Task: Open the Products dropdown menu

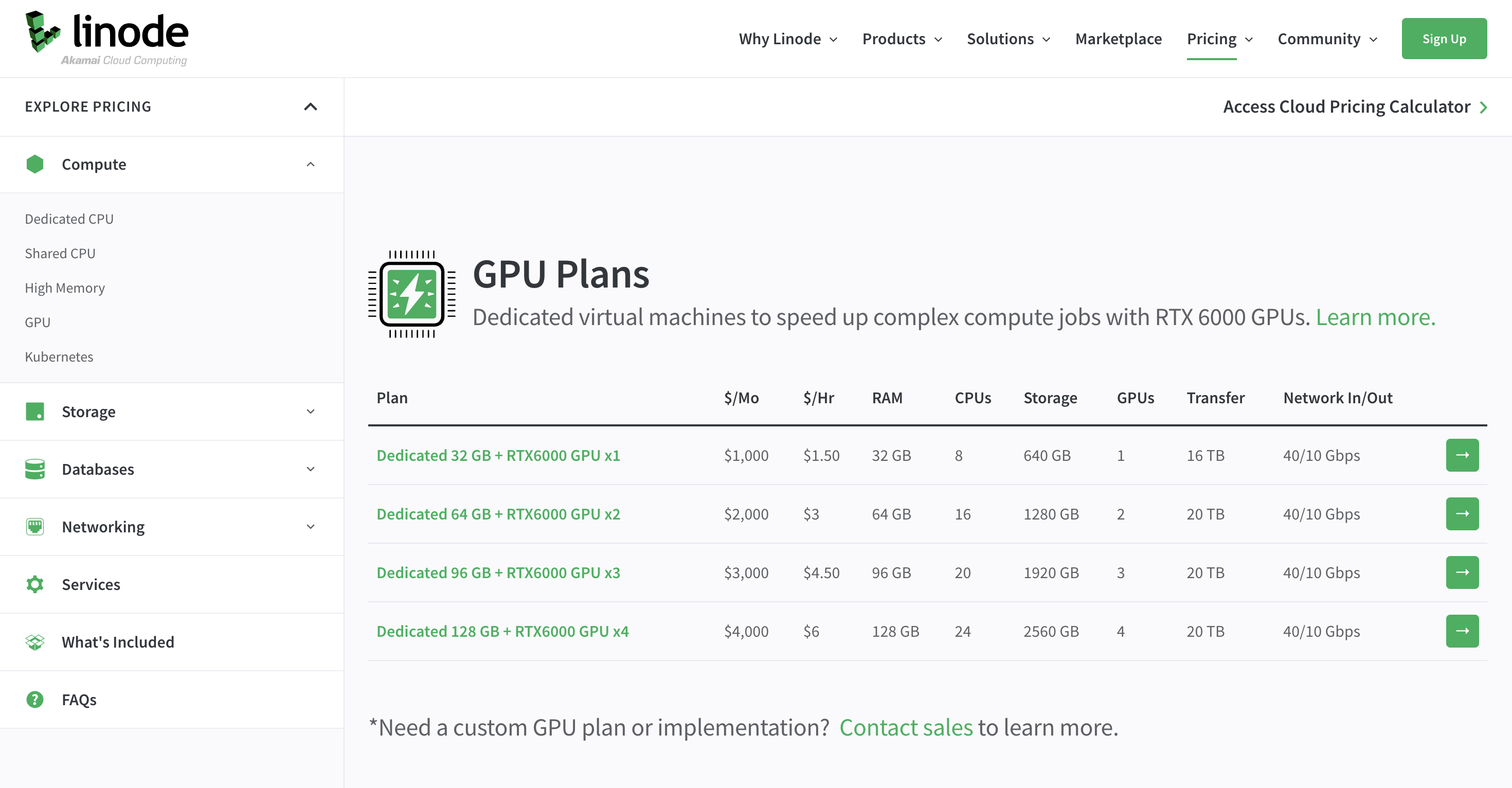Action: [x=900, y=38]
